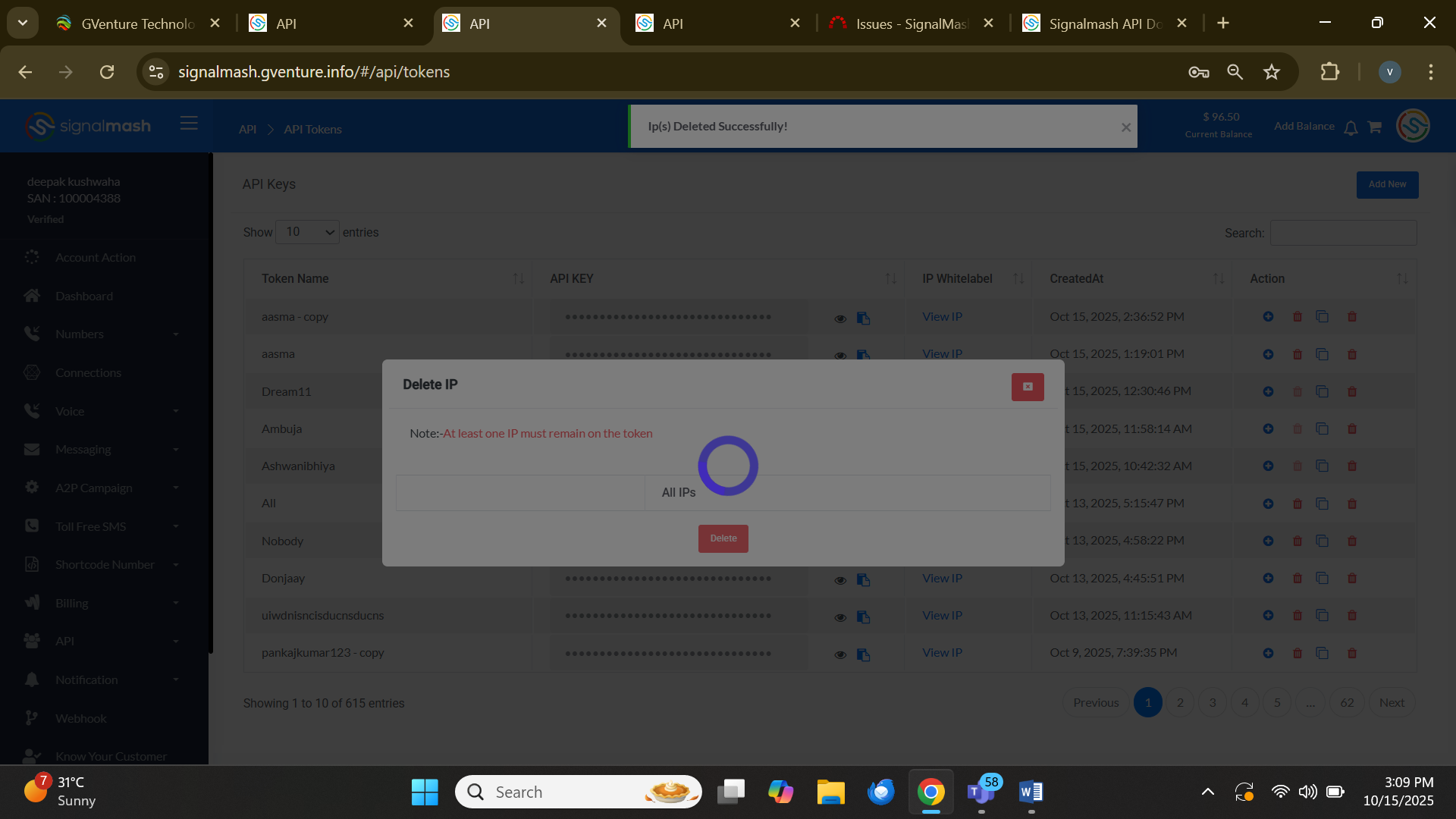Open Webhook from the sidebar

(80, 718)
